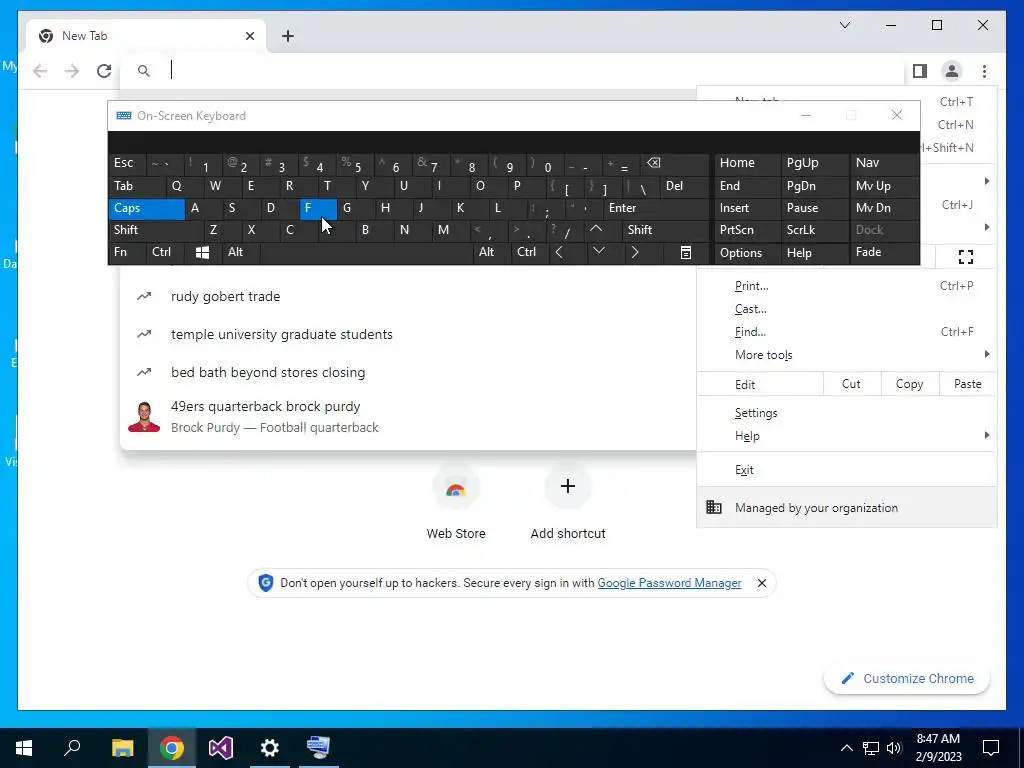Image resolution: width=1024 pixels, height=768 pixels.
Task: Toggle the right Shift key on keyboard
Action: (x=665, y=230)
